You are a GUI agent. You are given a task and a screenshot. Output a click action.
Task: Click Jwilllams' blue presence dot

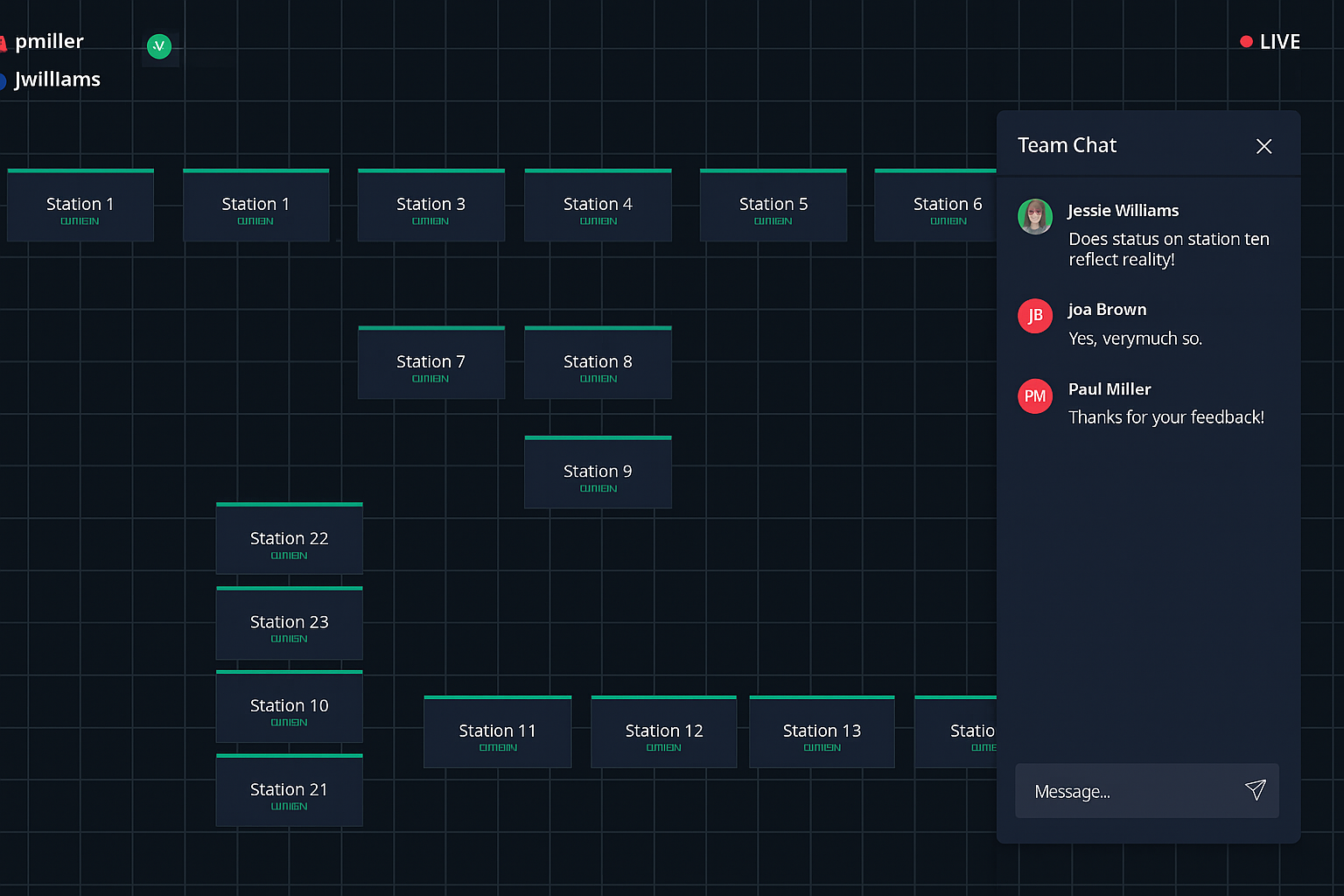tap(3, 80)
